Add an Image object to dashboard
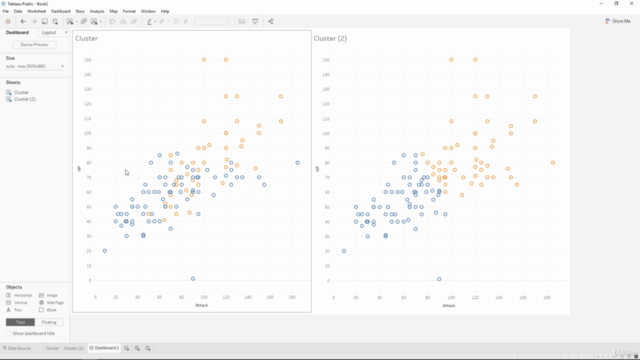This screenshot has height=360, width=640. point(48,295)
